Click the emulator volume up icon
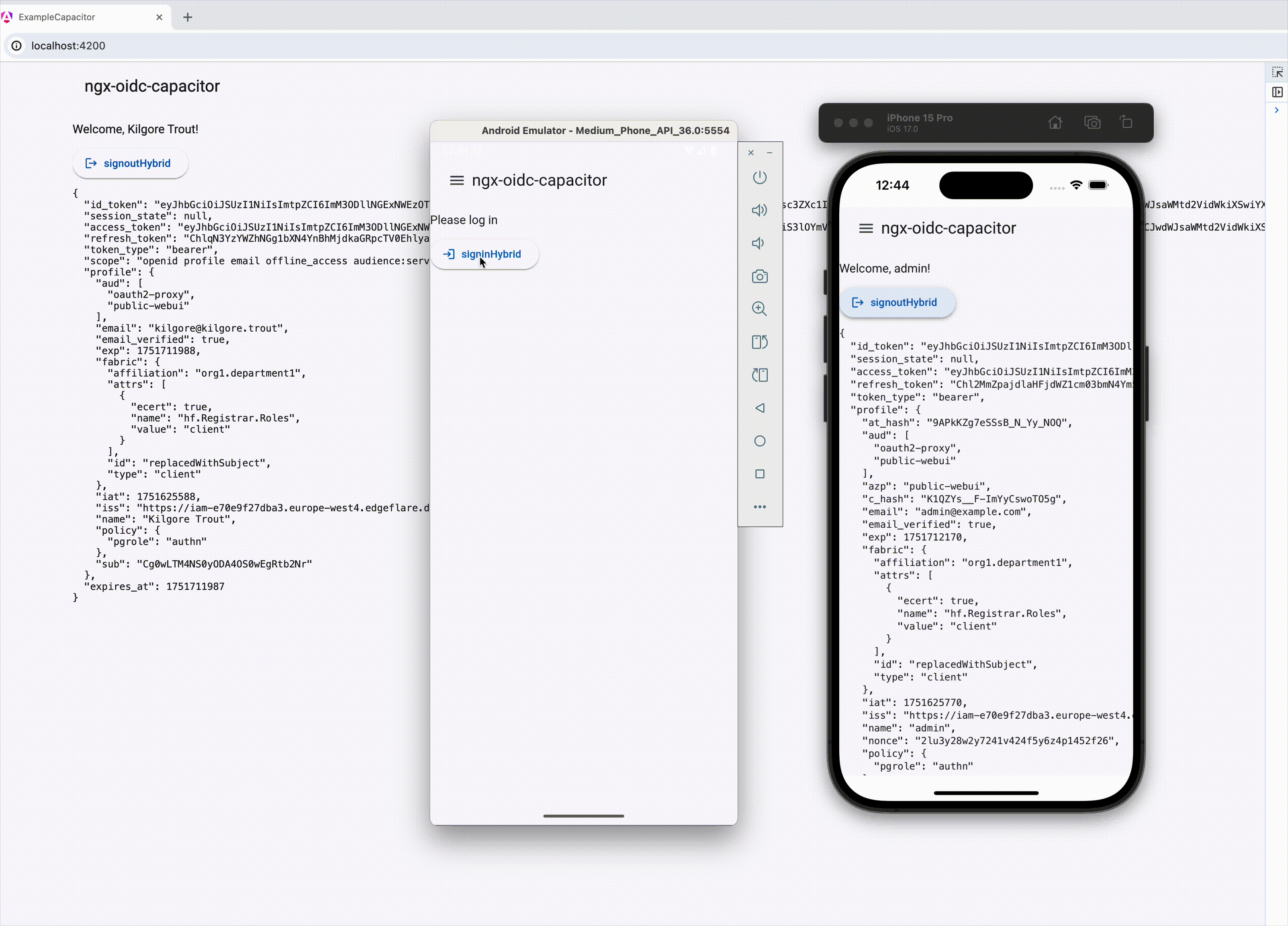 pyautogui.click(x=759, y=210)
